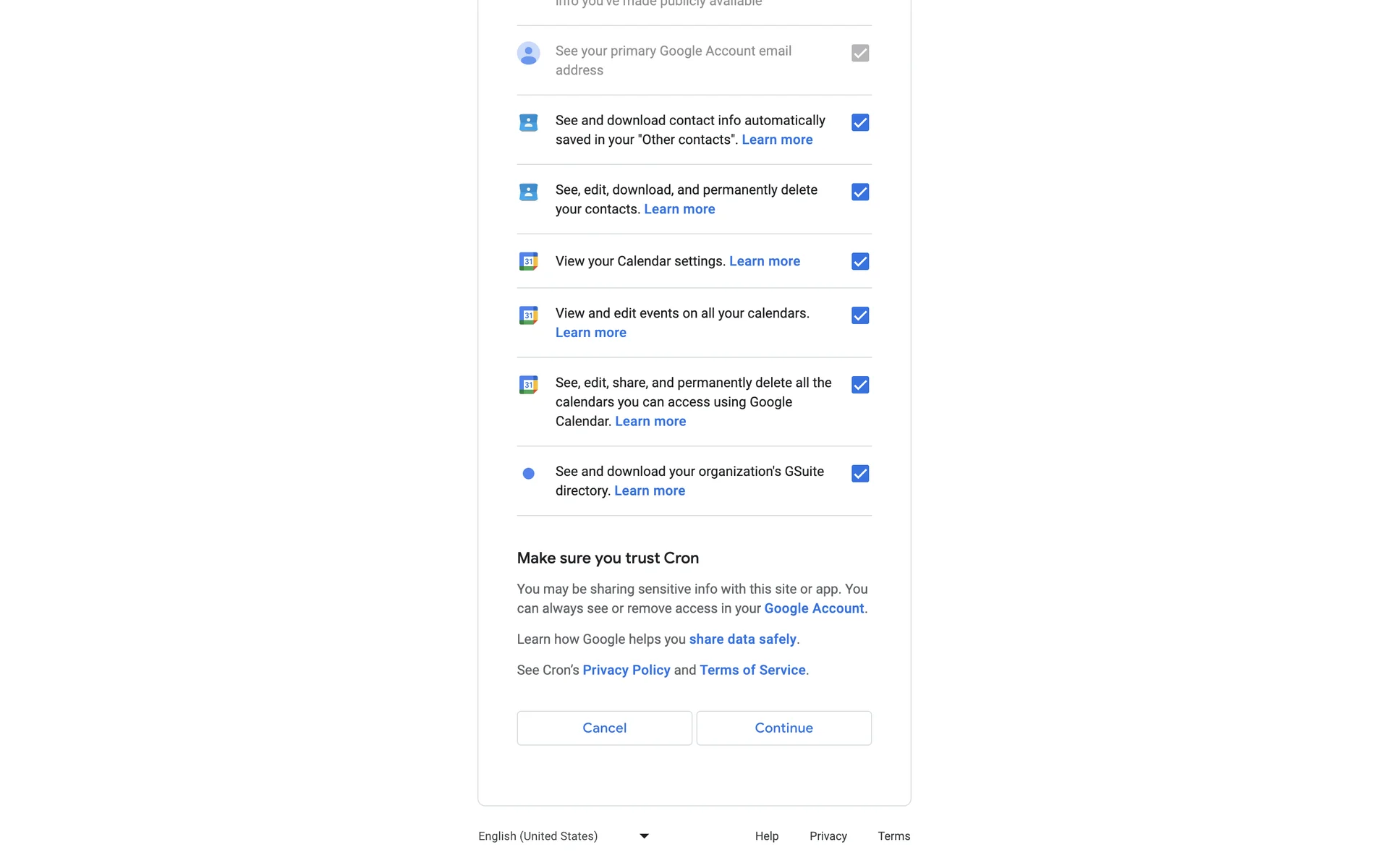
Task: Uncheck permanently delete your contacts permission
Action: click(859, 192)
